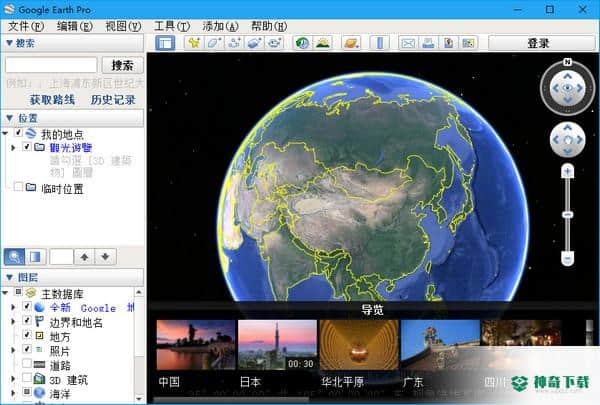Viewport: 600px width, 405px height.
Task: Click move-up arrow on hand joystick
Action: [x=567, y=127]
